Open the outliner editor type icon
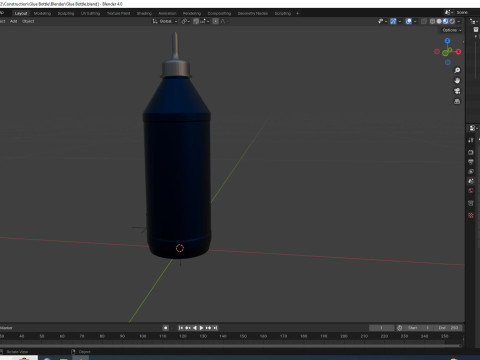Screen dimensions: 480x360 tap(473, 21)
